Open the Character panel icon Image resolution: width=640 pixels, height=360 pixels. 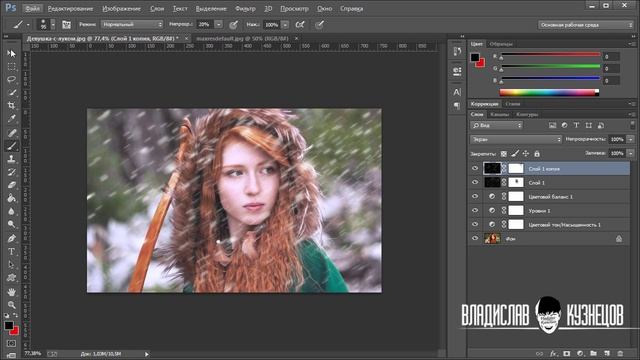coord(457,92)
